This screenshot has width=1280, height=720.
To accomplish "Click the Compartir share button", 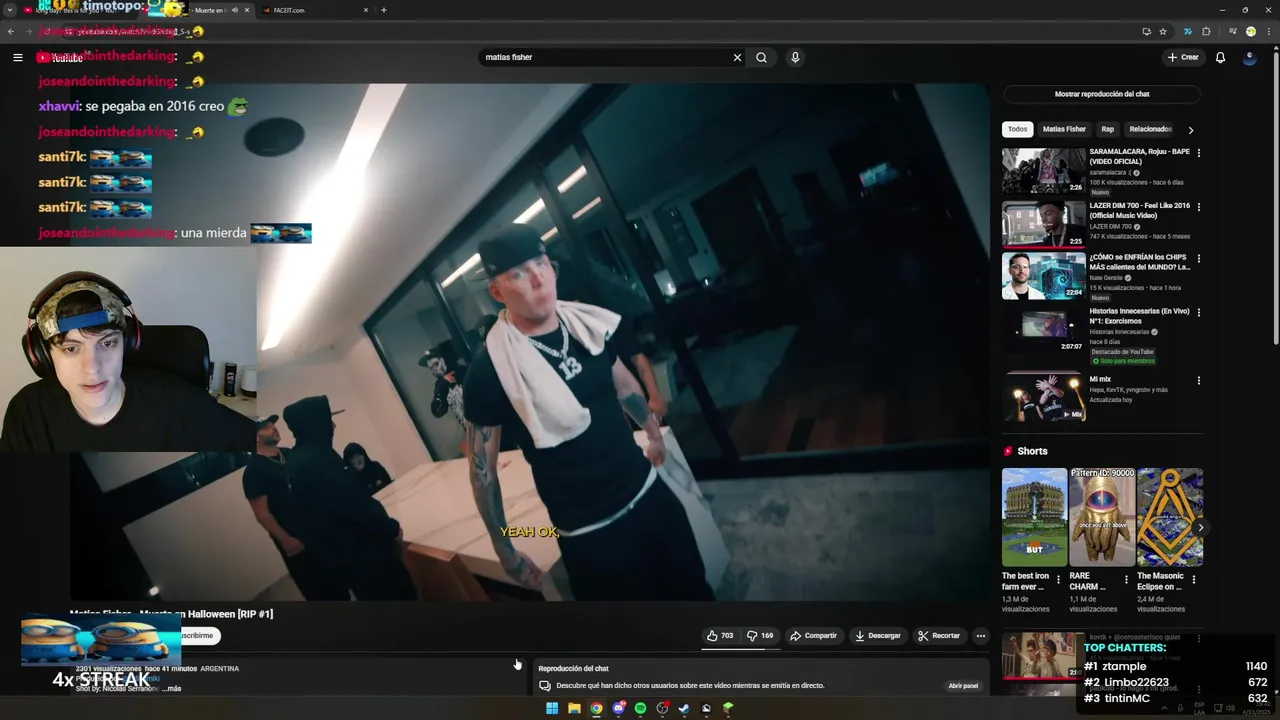I will 813,636.
